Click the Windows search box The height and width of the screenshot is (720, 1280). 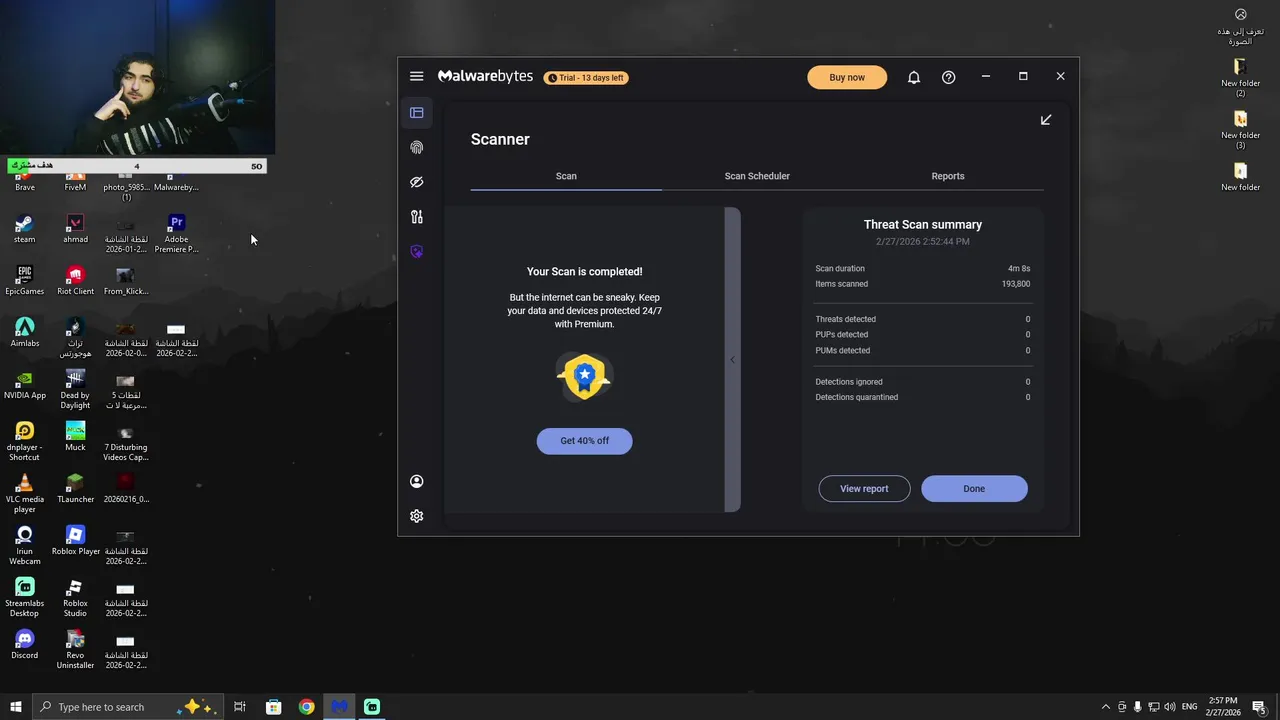coord(128,707)
